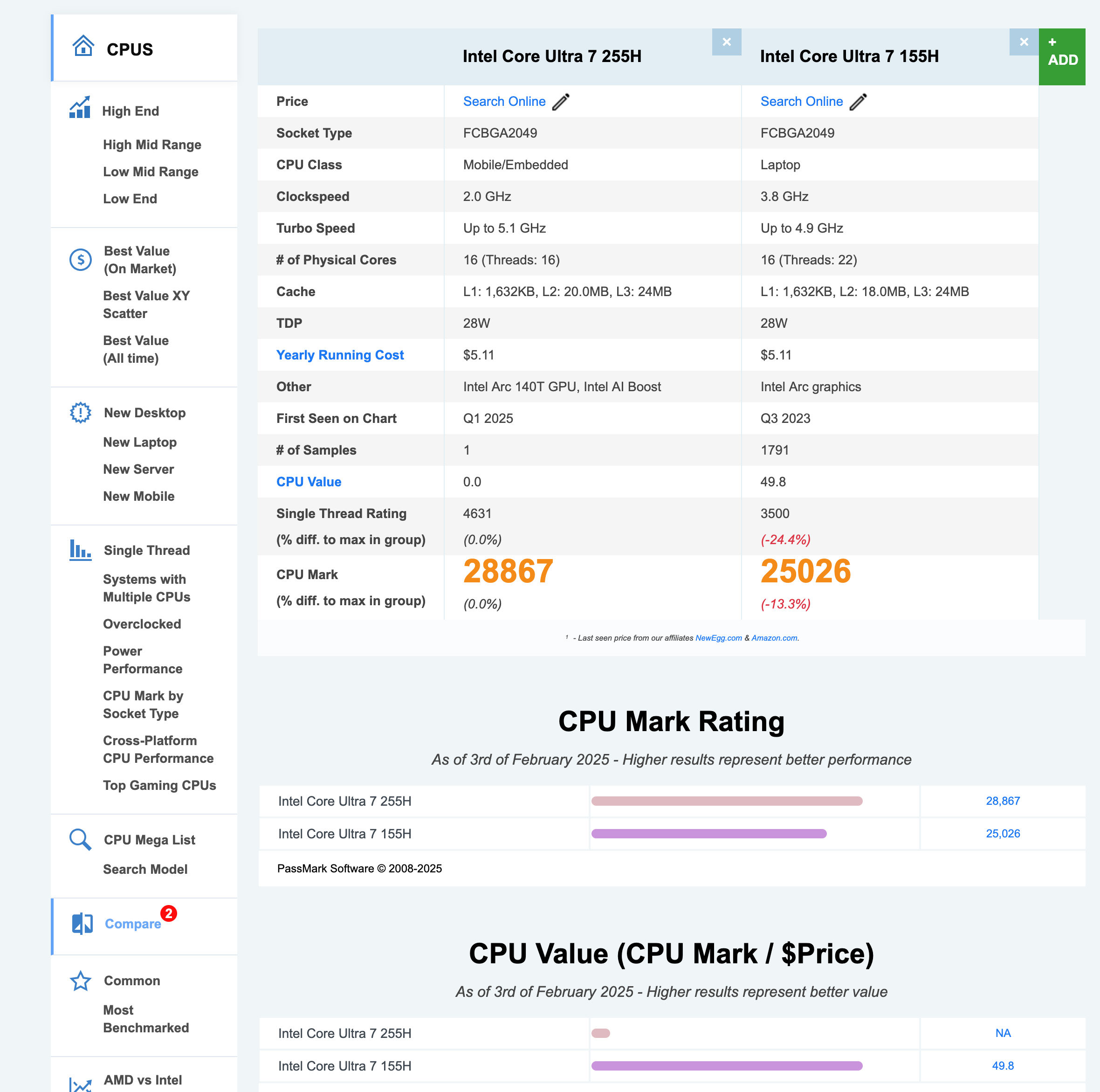
Task: Remove Intel Core Ultra 7 255H from comparison
Action: [x=727, y=41]
